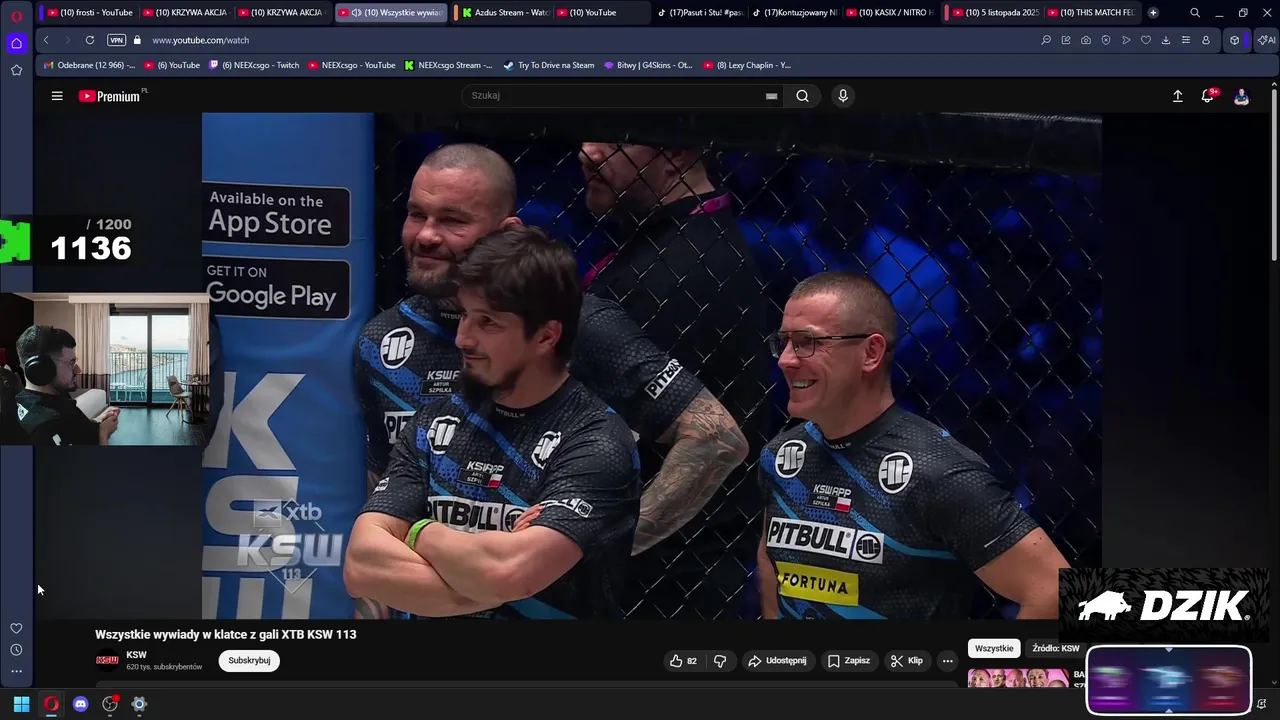Image resolution: width=1280 pixels, height=720 pixels.
Task: Reload the page with the refresh icon
Action: 90,40
